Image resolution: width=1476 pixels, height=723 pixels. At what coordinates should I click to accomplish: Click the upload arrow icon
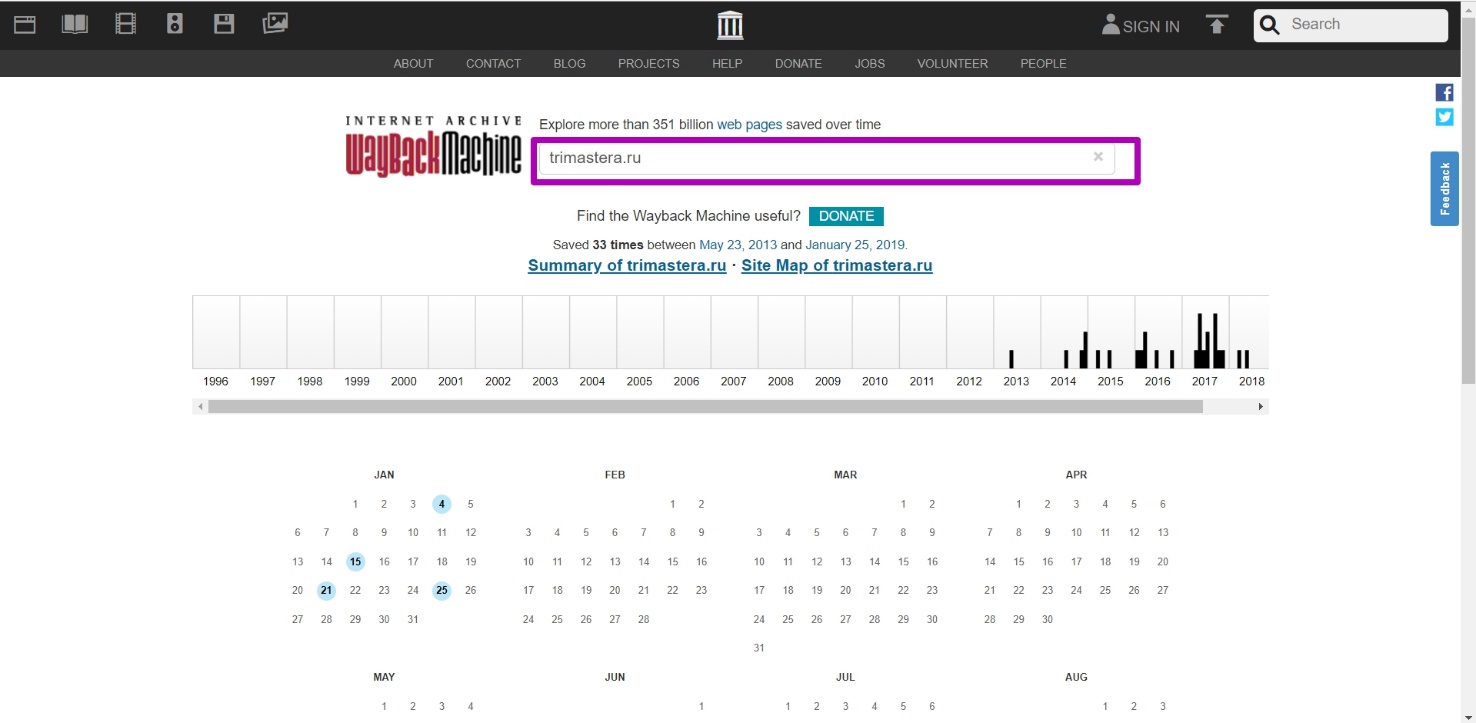click(1216, 25)
